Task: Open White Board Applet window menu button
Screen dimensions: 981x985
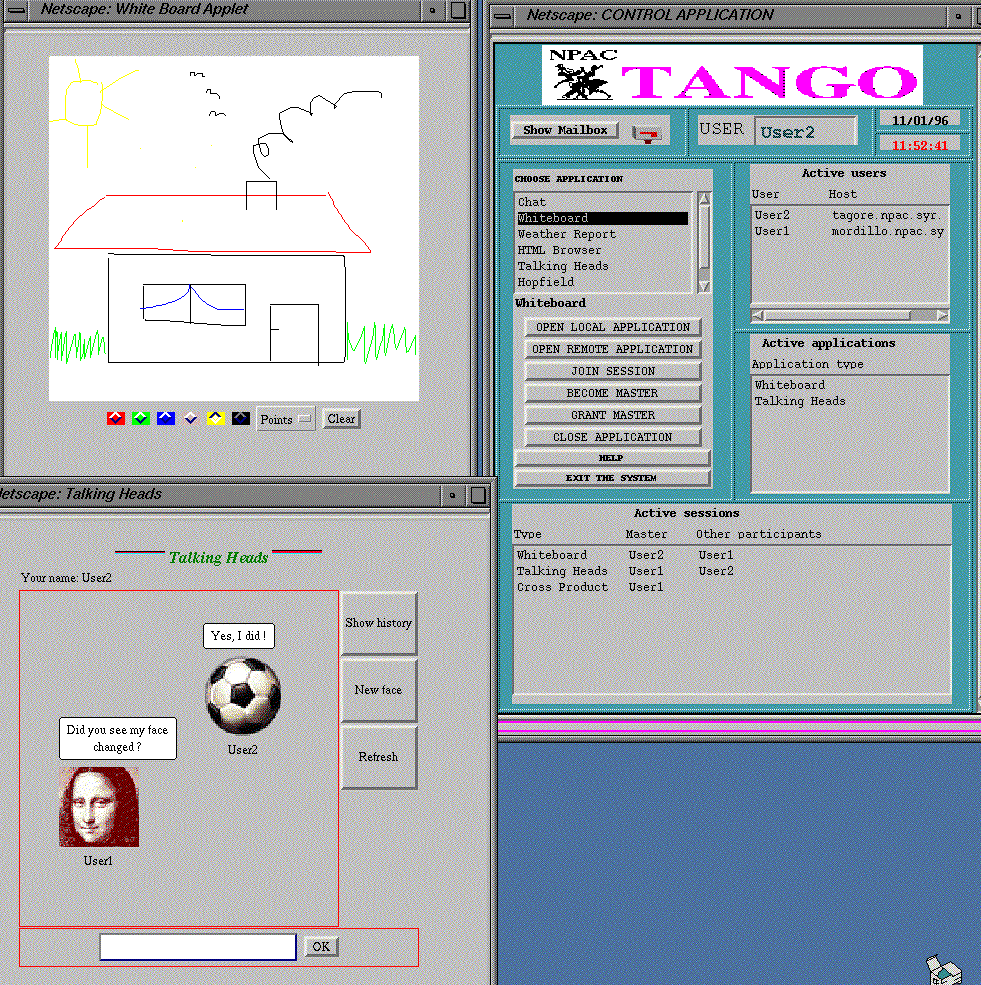Action: (x=16, y=10)
